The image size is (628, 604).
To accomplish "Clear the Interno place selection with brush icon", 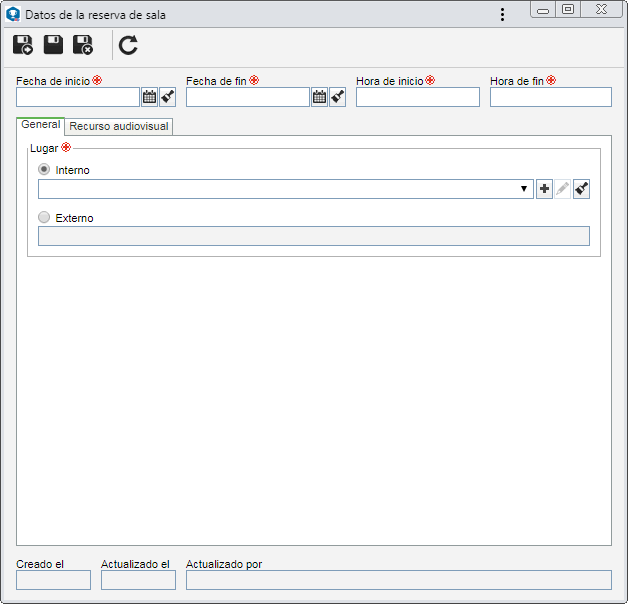I will click(581, 189).
